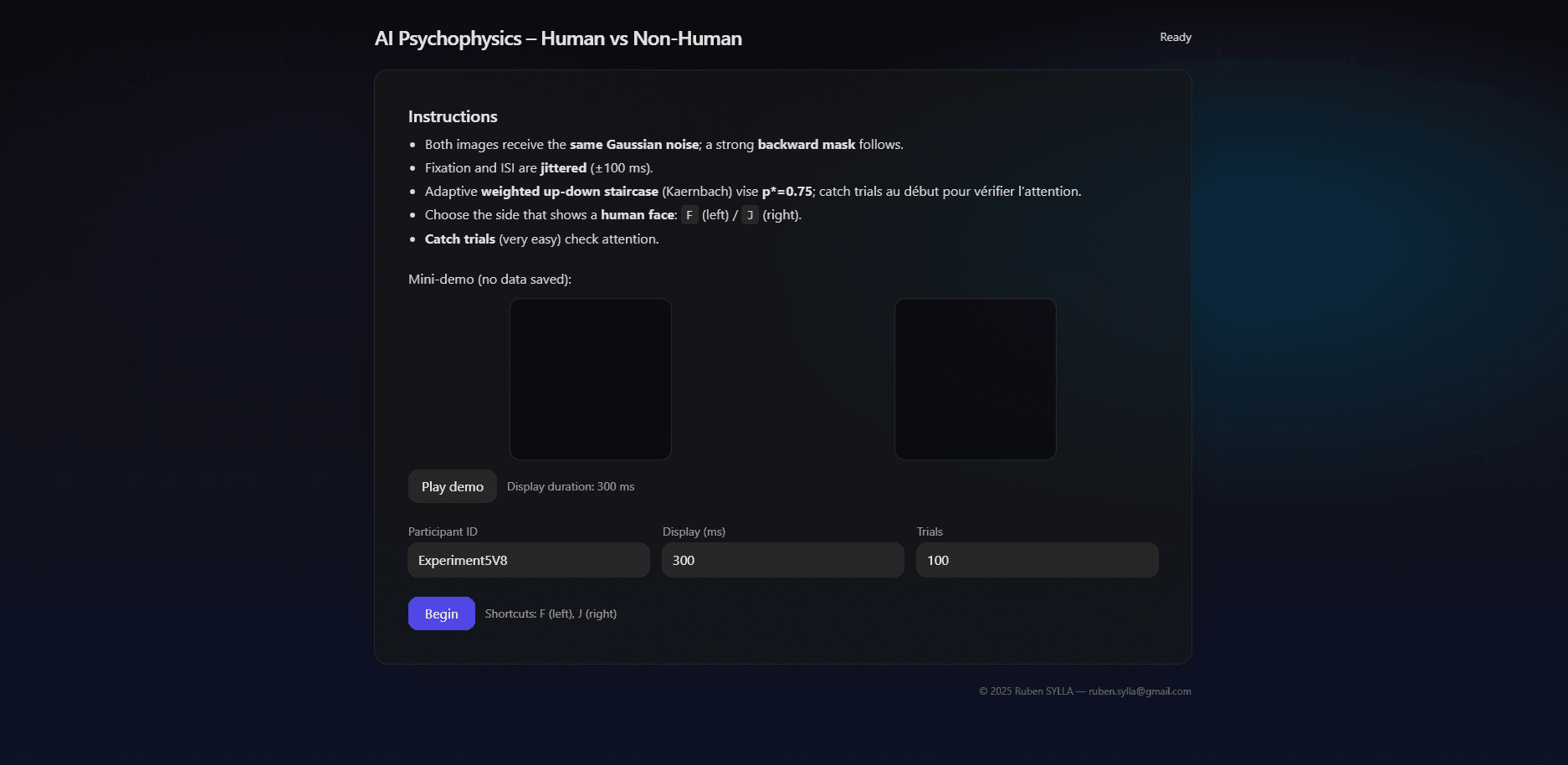Click the Instructions heading
The width and height of the screenshot is (1568, 765).
coord(452,116)
